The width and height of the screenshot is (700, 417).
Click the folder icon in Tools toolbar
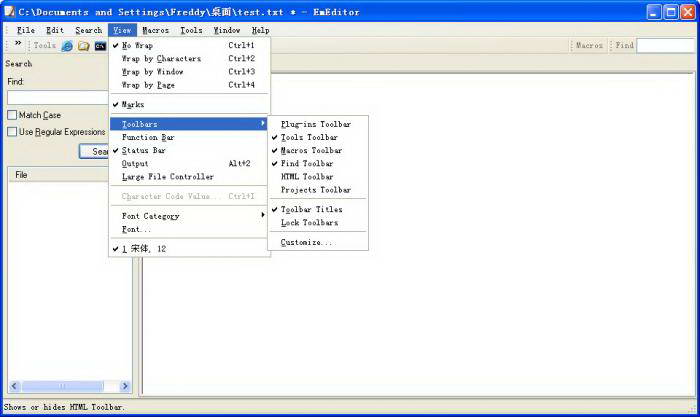click(x=84, y=46)
